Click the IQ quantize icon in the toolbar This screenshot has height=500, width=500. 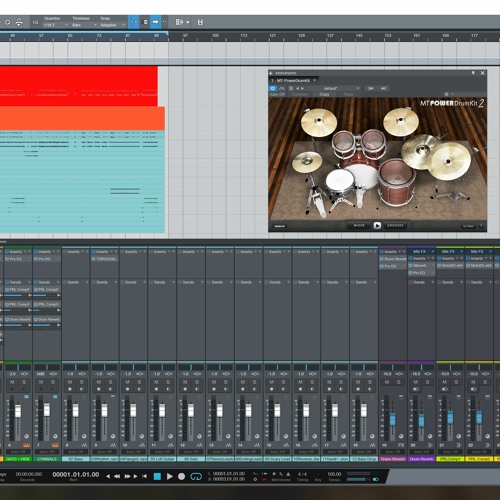pos(35,22)
